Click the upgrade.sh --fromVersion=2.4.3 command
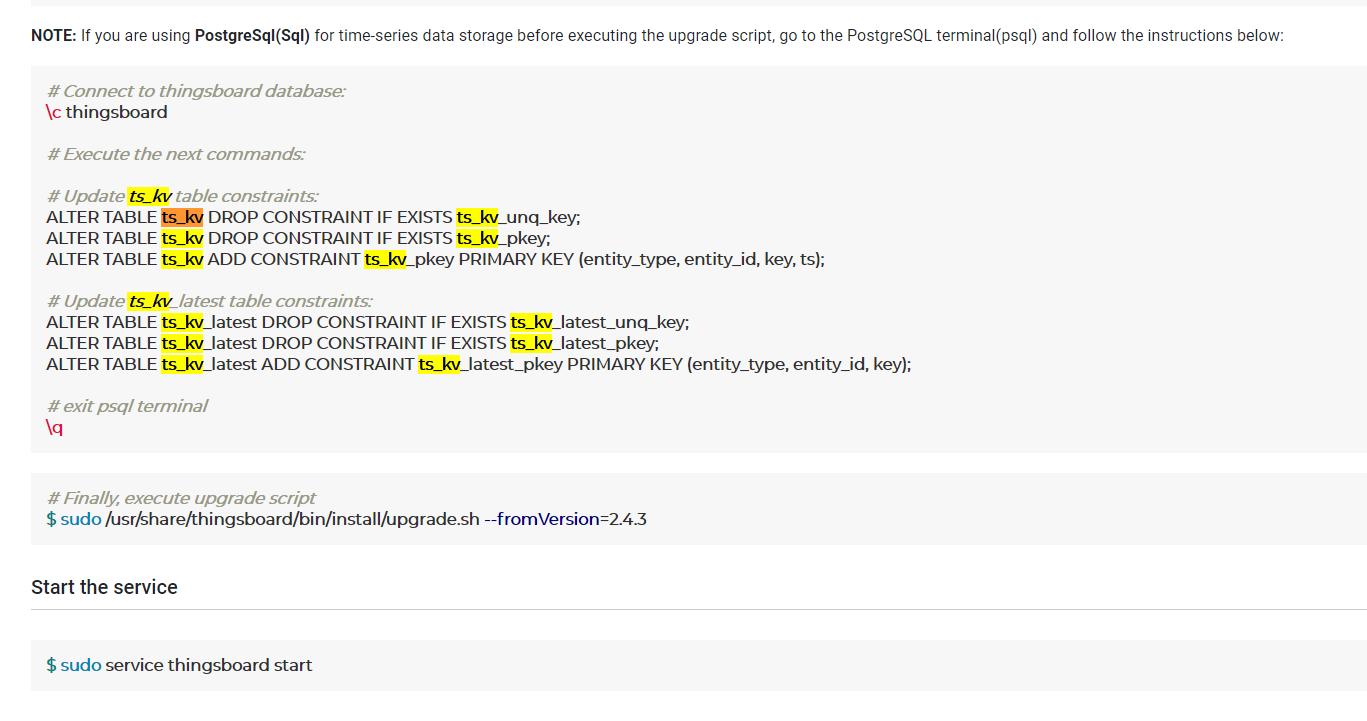 [346, 519]
